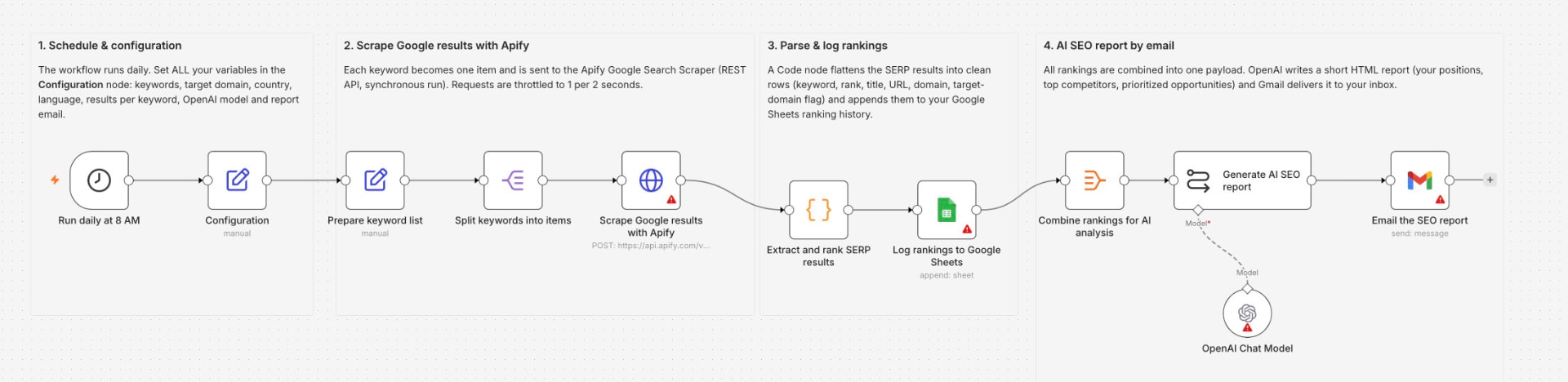Select sticky note titled 4. AI SEO report by email
The image size is (1568, 382).
pyautogui.click(x=1269, y=207)
